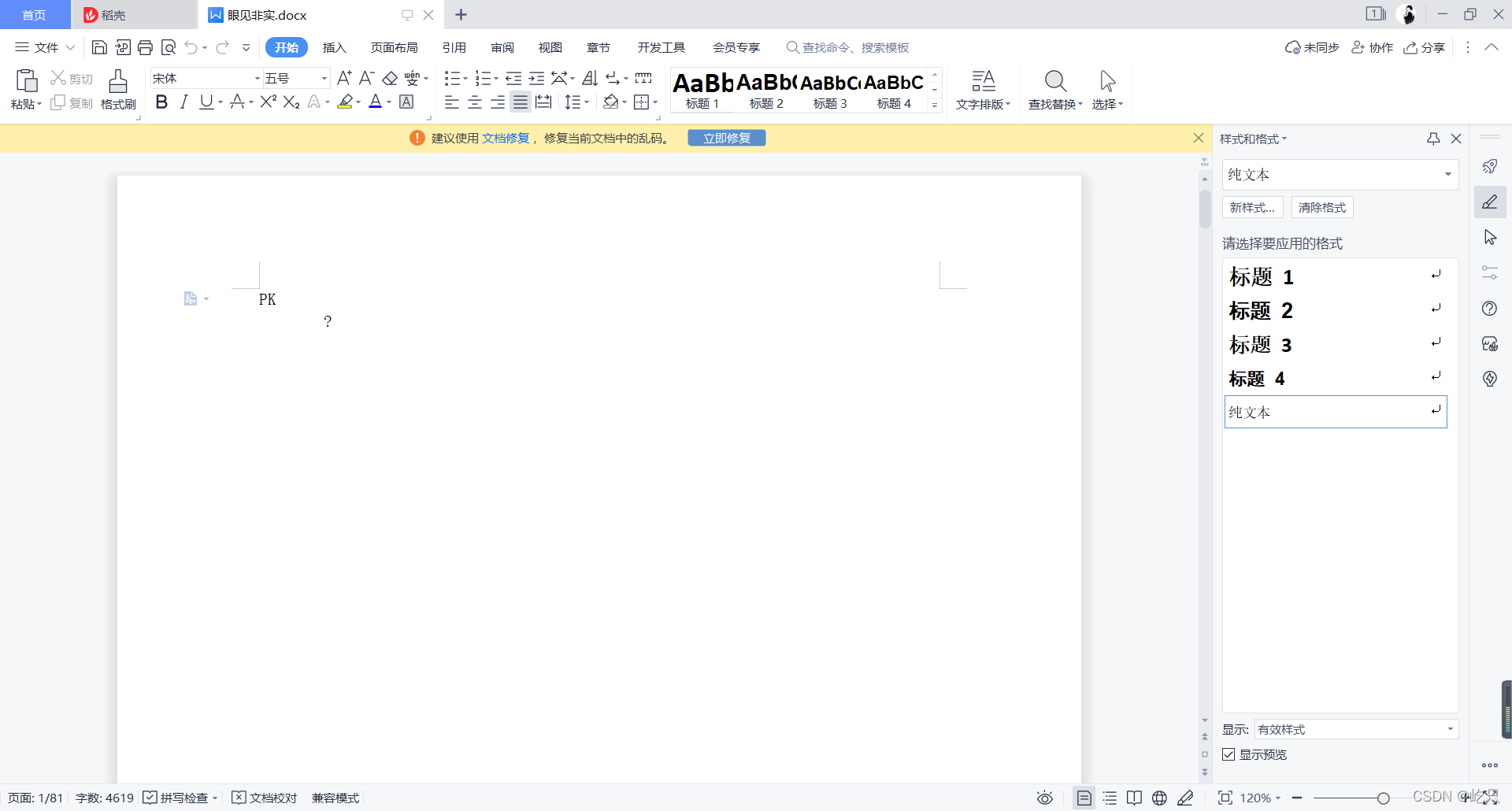The height and width of the screenshot is (811, 1512).
Task: Justify text alignment
Action: click(x=521, y=102)
